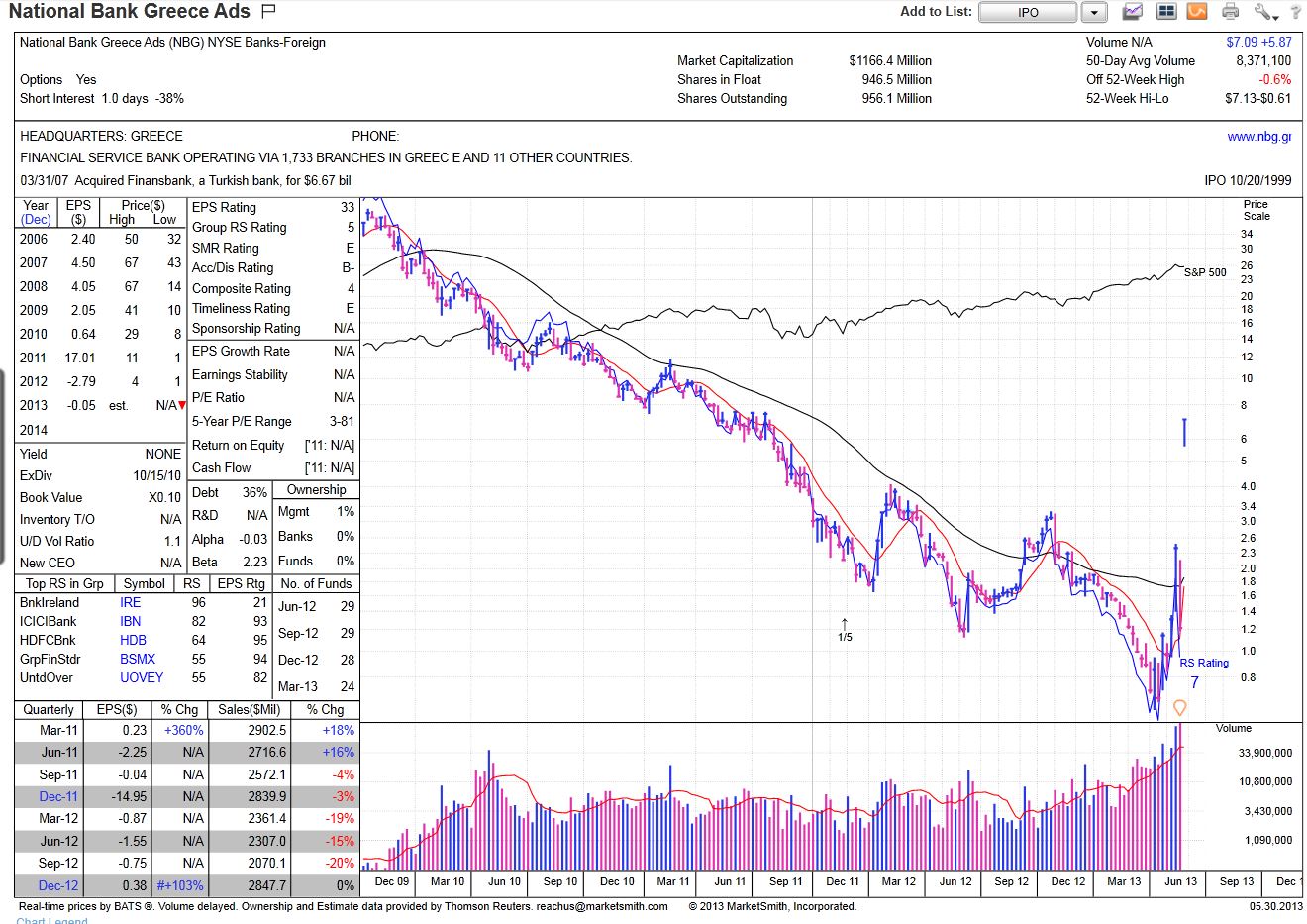Screen dimensions: 1307x924
Task: Click the EPS Rating row
Action: coord(273,207)
